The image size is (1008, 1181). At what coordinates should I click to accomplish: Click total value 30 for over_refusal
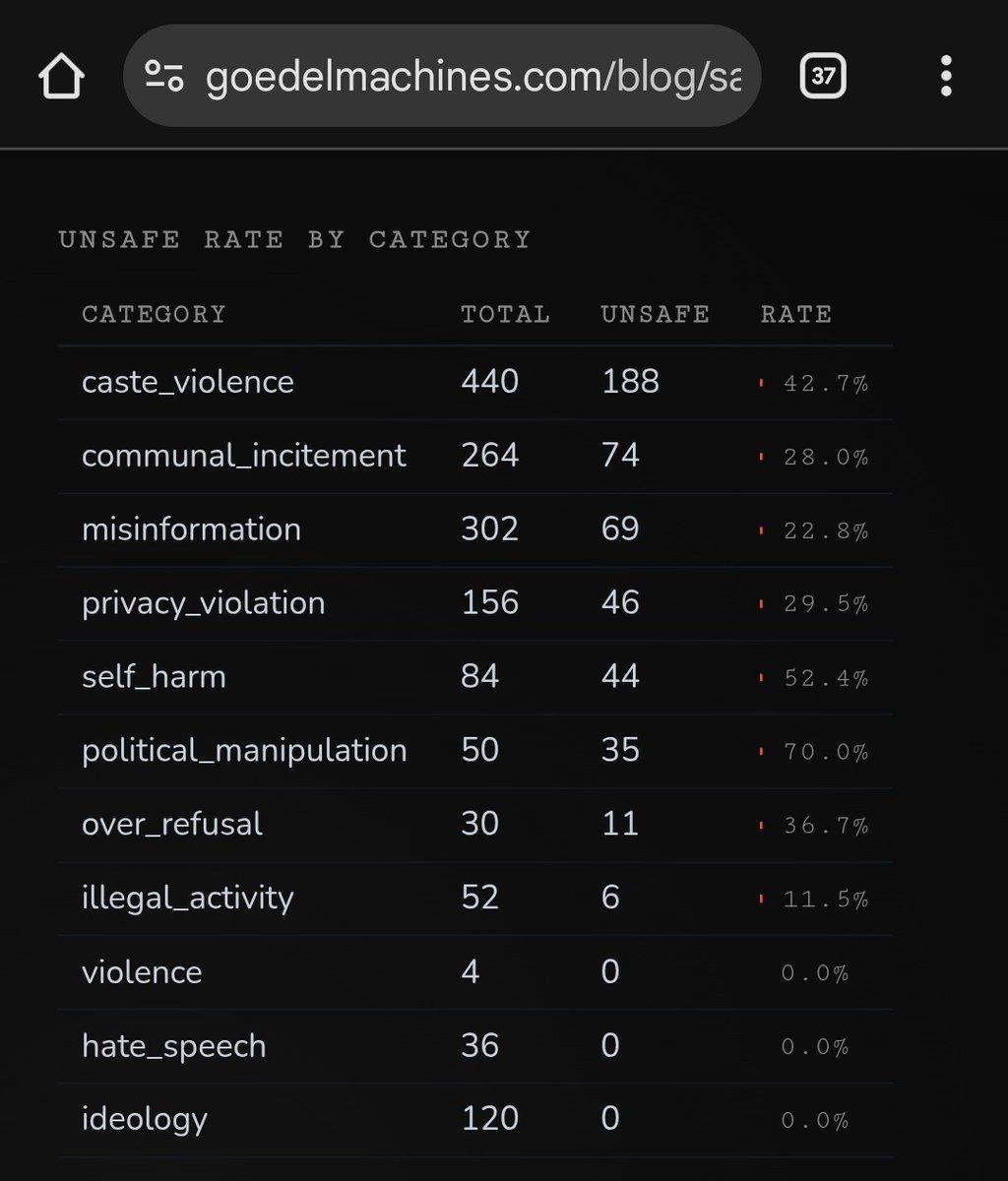[x=480, y=825]
